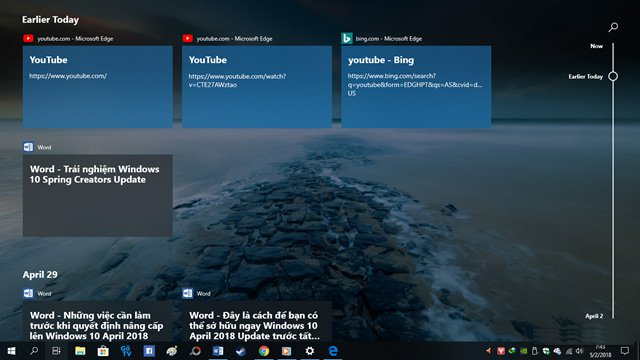
Task: Open Word Đây là cách để bạn document
Action: click(x=257, y=321)
